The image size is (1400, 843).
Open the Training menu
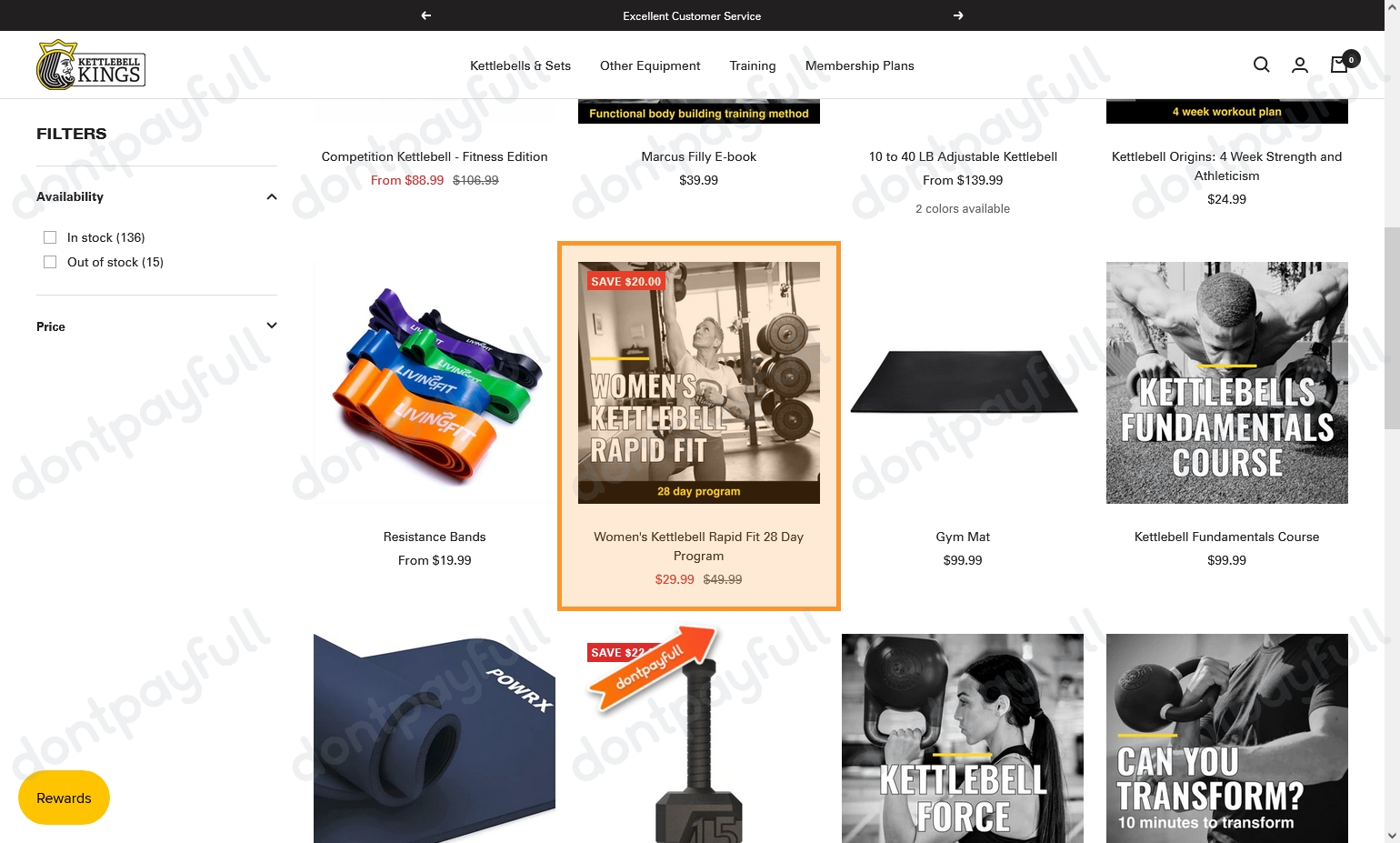click(x=753, y=65)
